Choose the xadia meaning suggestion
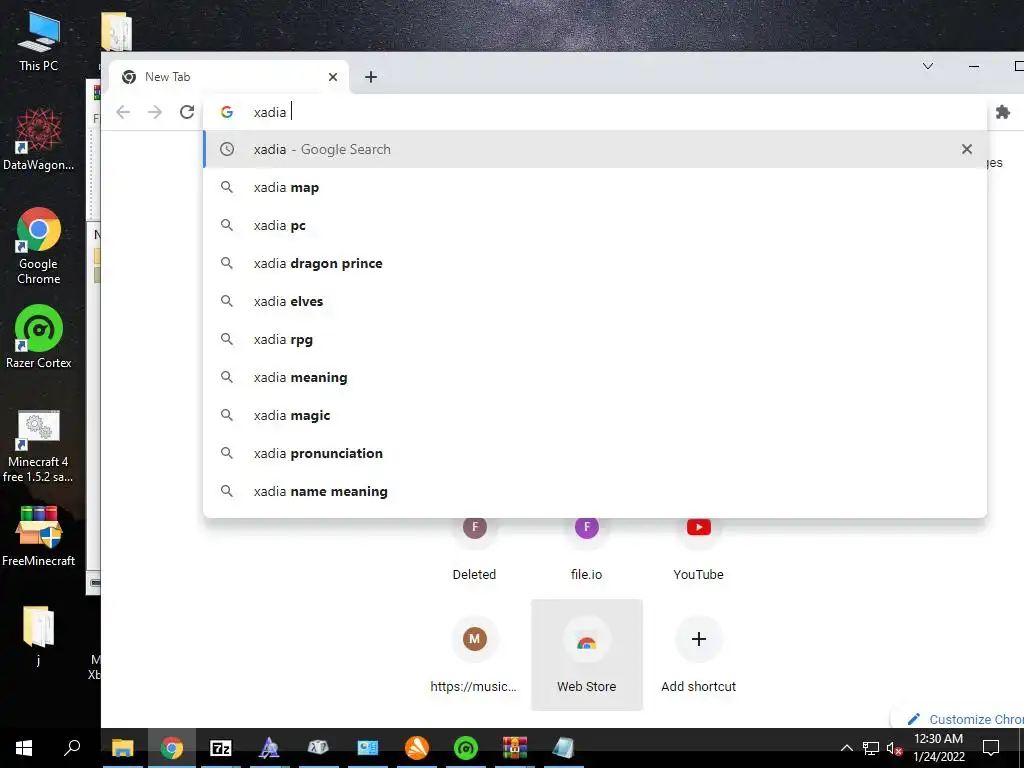Viewport: 1024px width, 768px height. click(594, 377)
